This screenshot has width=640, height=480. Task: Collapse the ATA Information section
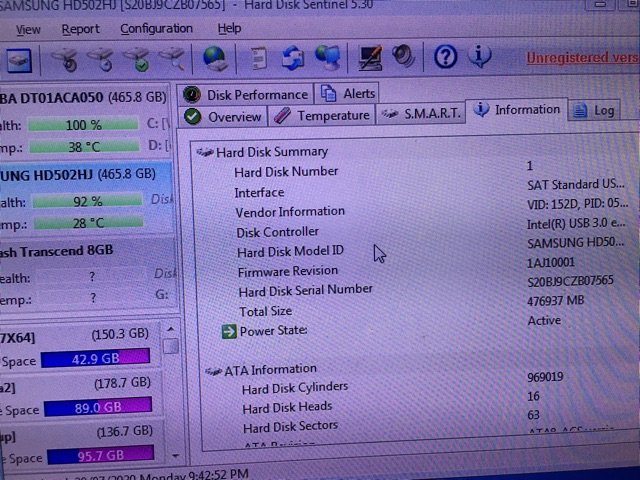click(213, 370)
